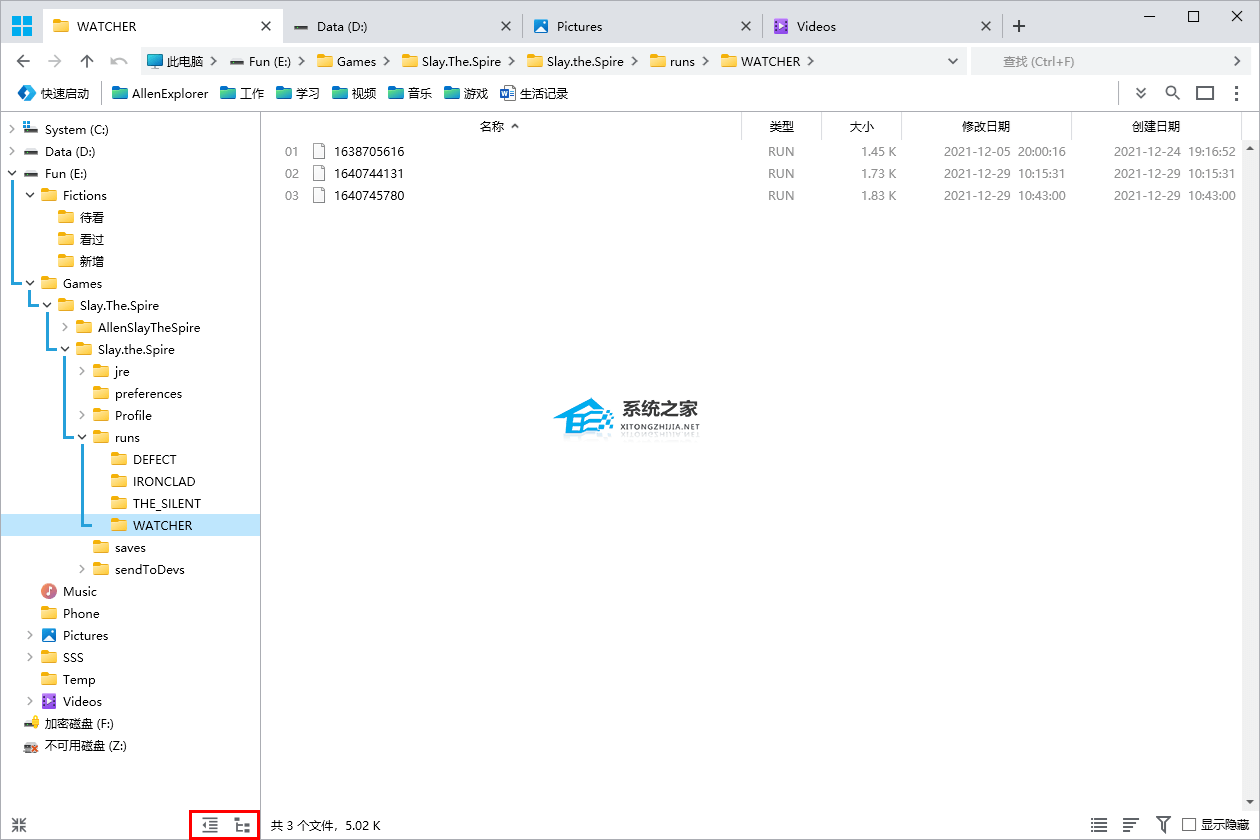Collapse the runs folder in tree
The height and width of the screenshot is (840, 1260).
coord(83,437)
